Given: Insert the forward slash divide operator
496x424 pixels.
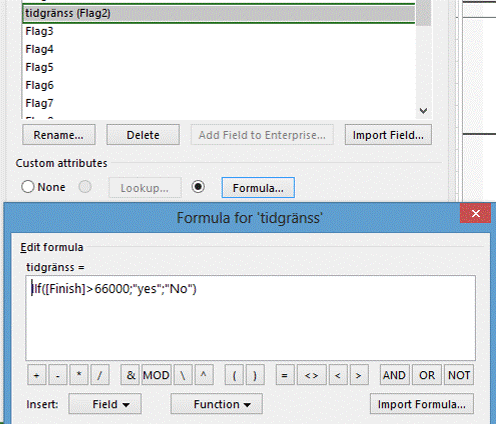Looking at the screenshot, I should tap(100, 375).
